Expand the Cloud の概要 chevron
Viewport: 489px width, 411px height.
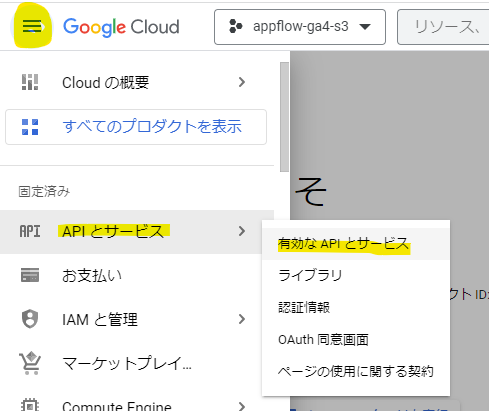[x=242, y=82]
